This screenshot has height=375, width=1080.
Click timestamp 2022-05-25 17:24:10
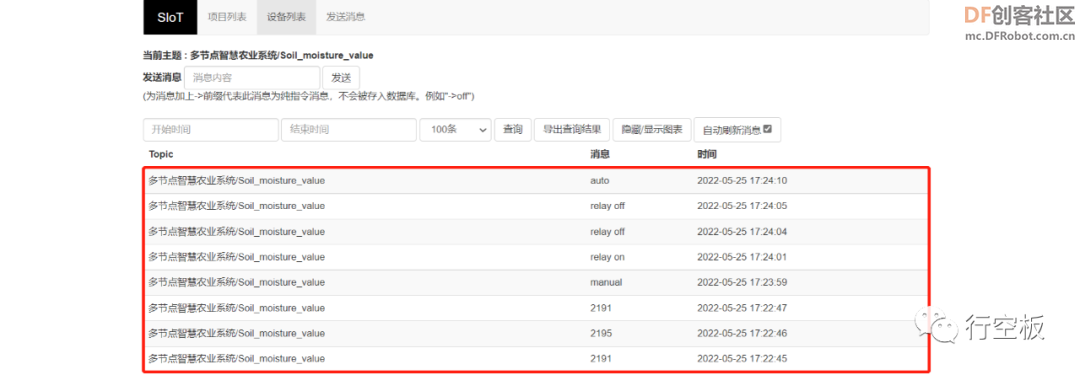[x=742, y=181]
